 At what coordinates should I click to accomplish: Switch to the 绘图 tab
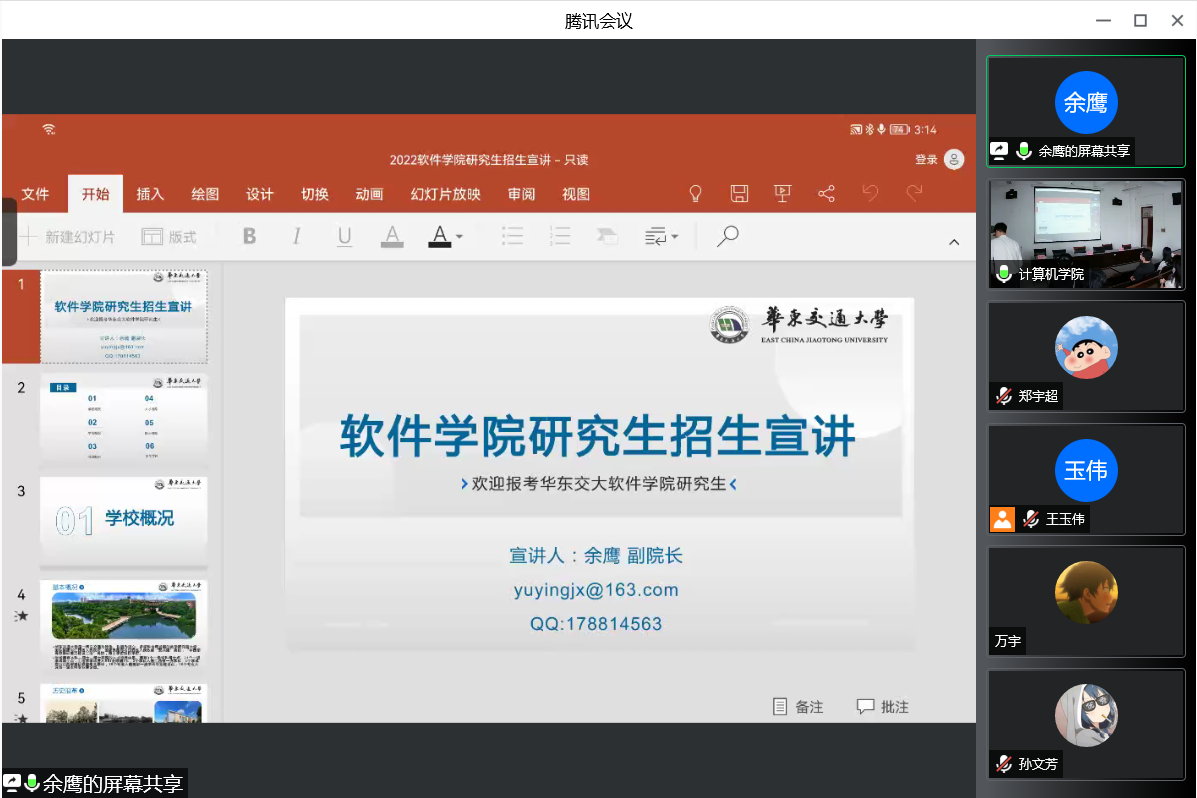pos(205,194)
